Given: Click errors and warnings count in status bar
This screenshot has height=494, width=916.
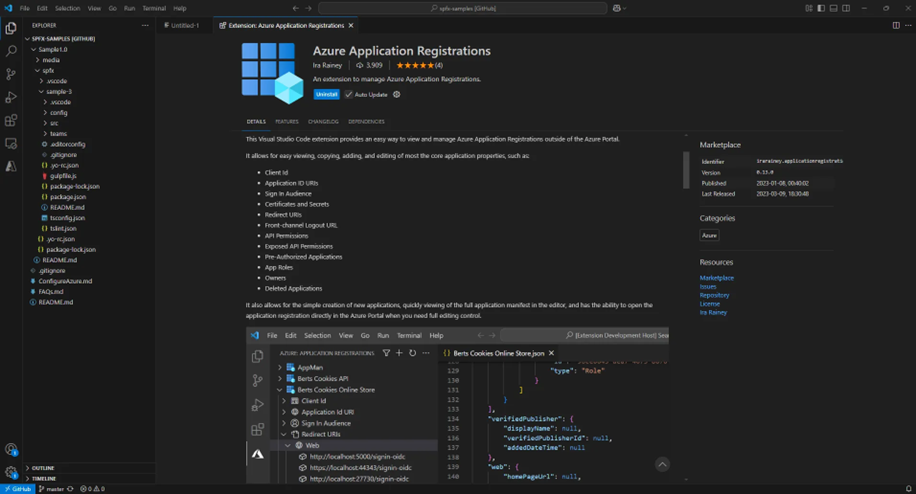Looking at the screenshot, I should tap(93, 489).
